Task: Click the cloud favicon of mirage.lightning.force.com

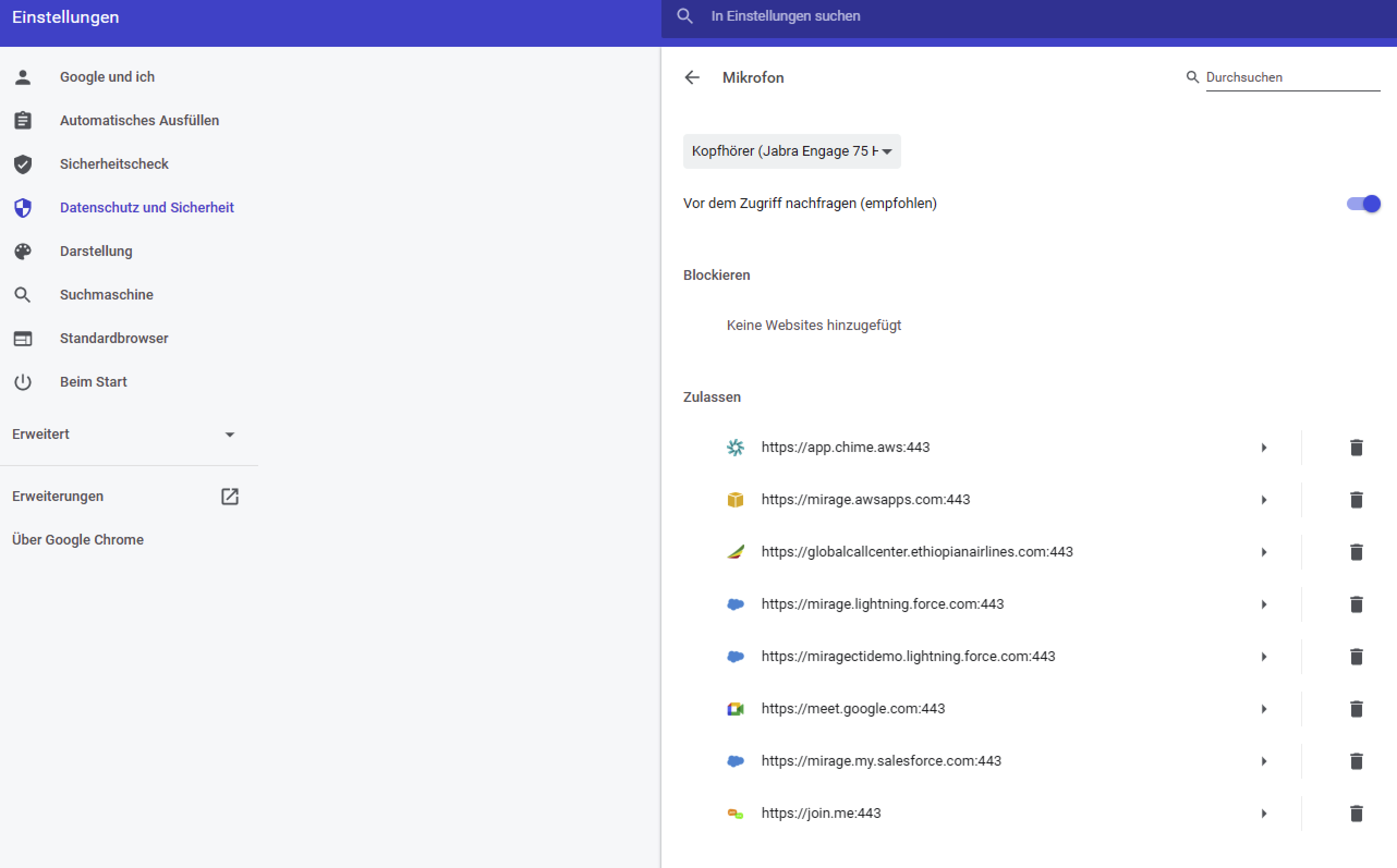Action: coord(735,604)
